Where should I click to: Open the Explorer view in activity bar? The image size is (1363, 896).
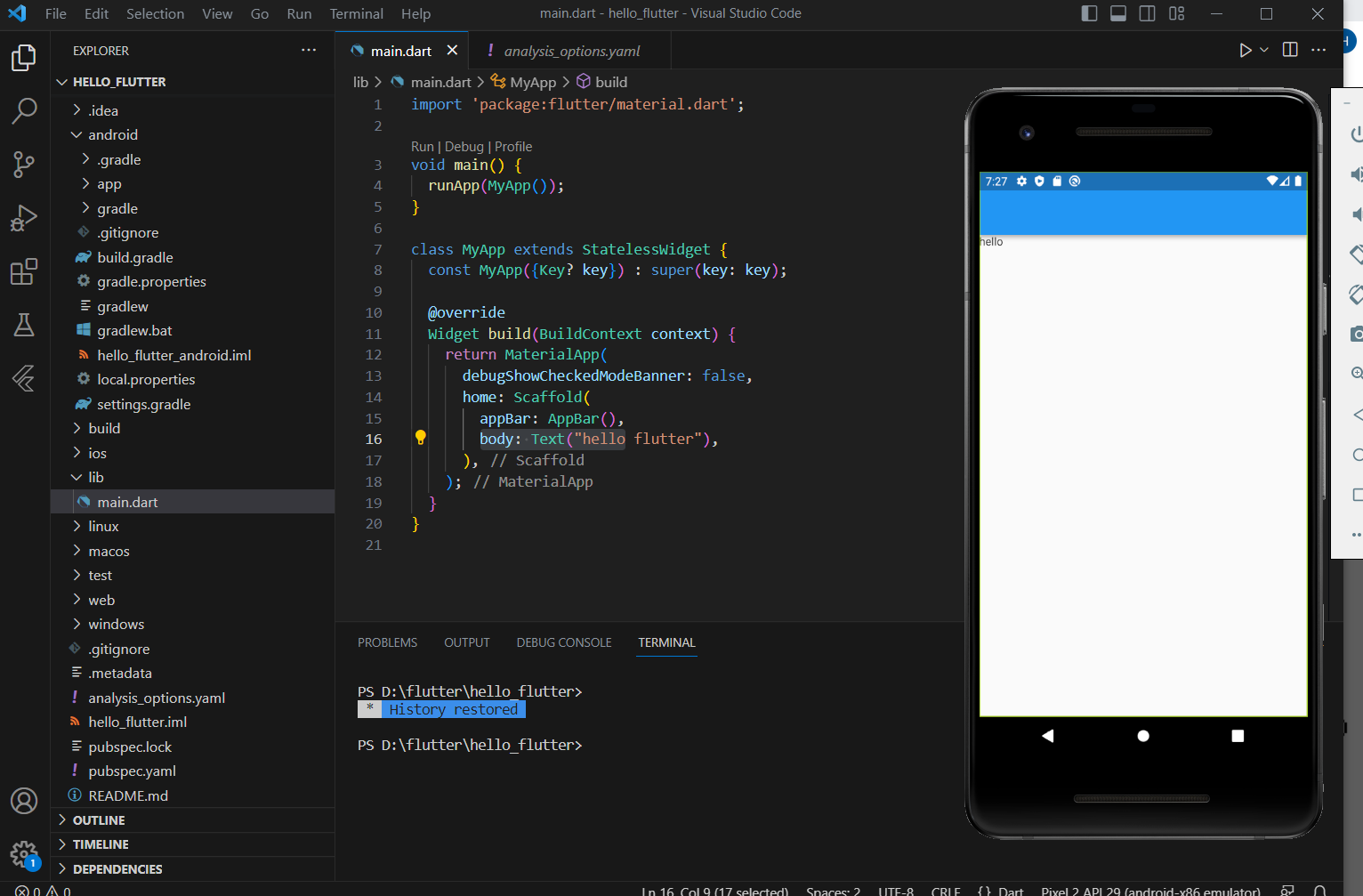24,58
